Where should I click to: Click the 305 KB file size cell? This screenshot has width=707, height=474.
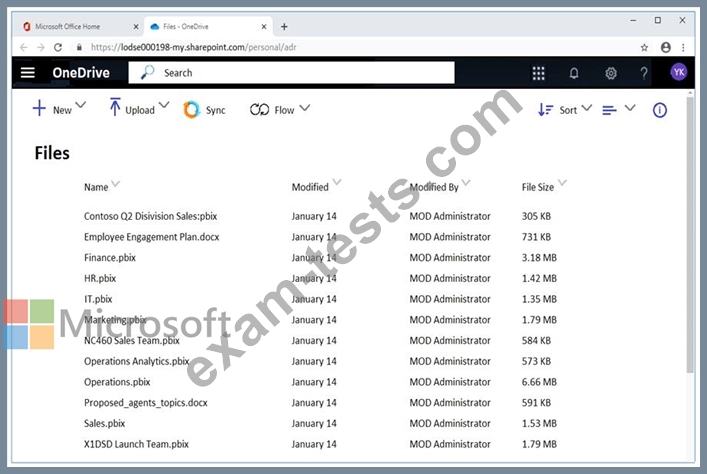coord(536,216)
